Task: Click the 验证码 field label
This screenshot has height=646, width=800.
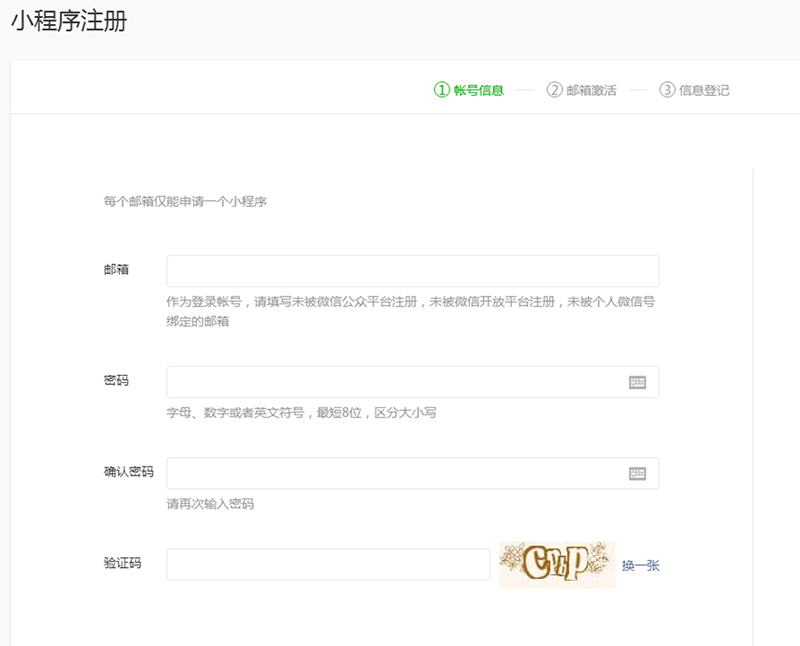Action: tap(122, 563)
